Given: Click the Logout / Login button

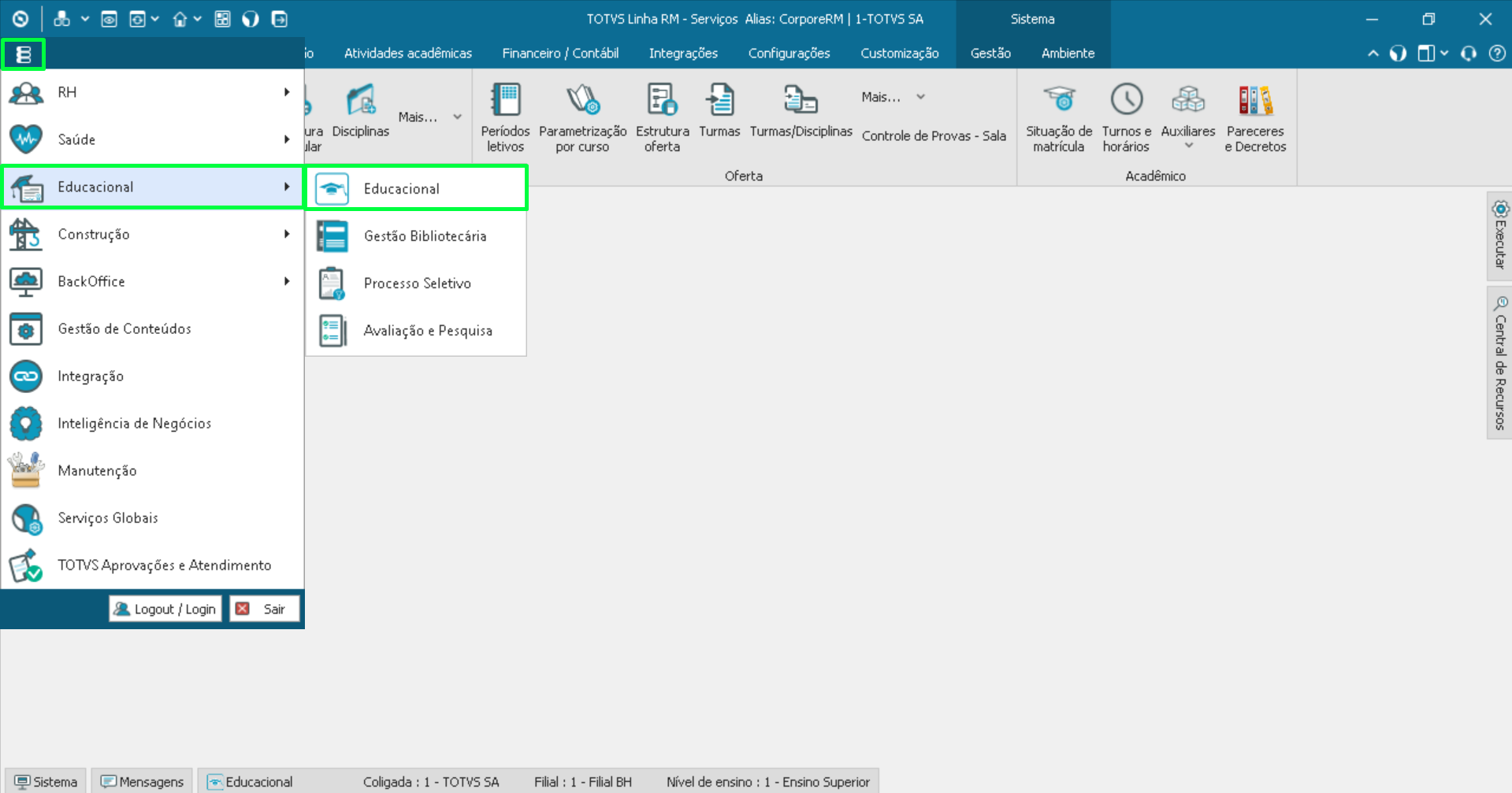Looking at the screenshot, I should (x=165, y=609).
